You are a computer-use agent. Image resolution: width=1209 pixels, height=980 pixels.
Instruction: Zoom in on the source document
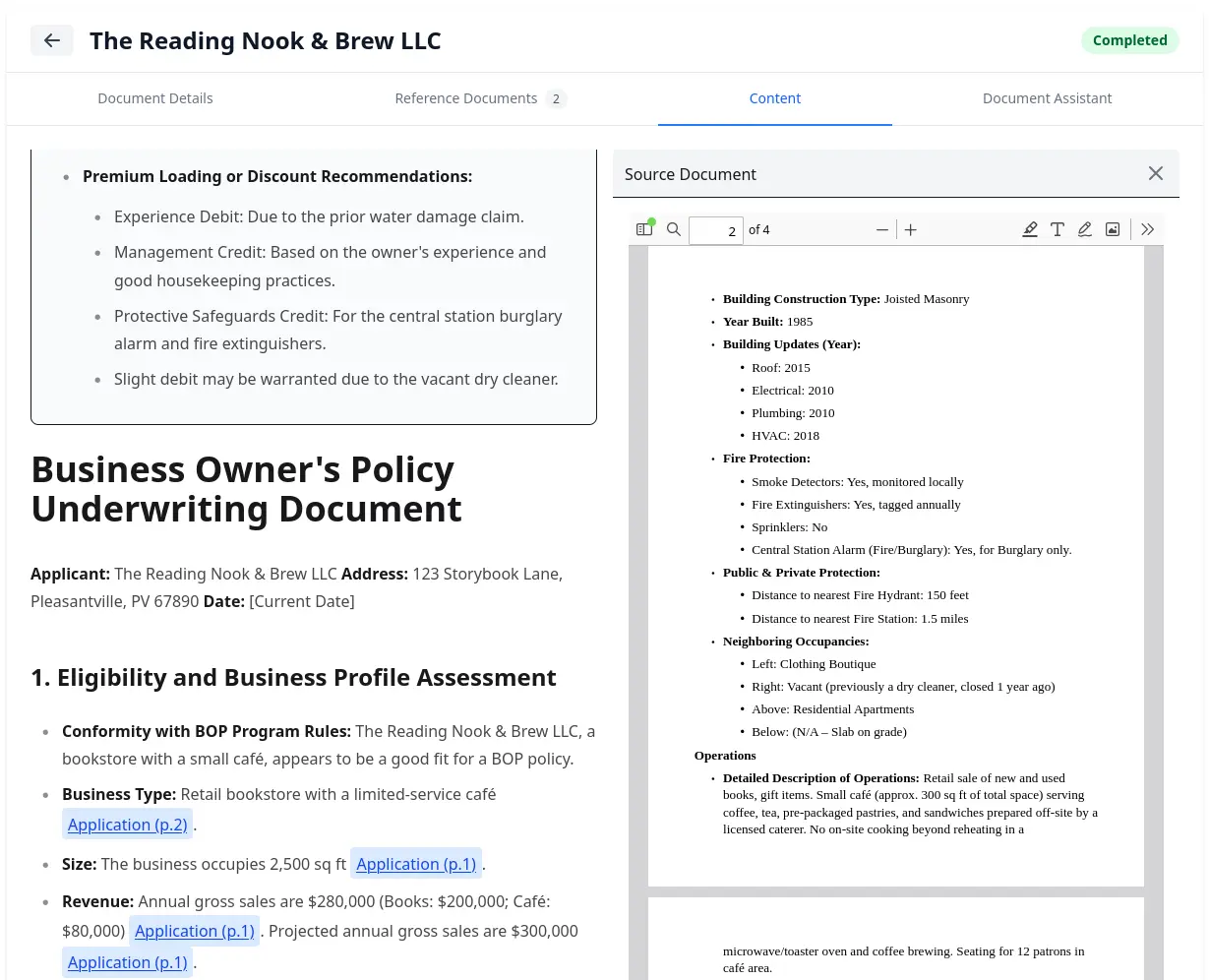tap(911, 229)
